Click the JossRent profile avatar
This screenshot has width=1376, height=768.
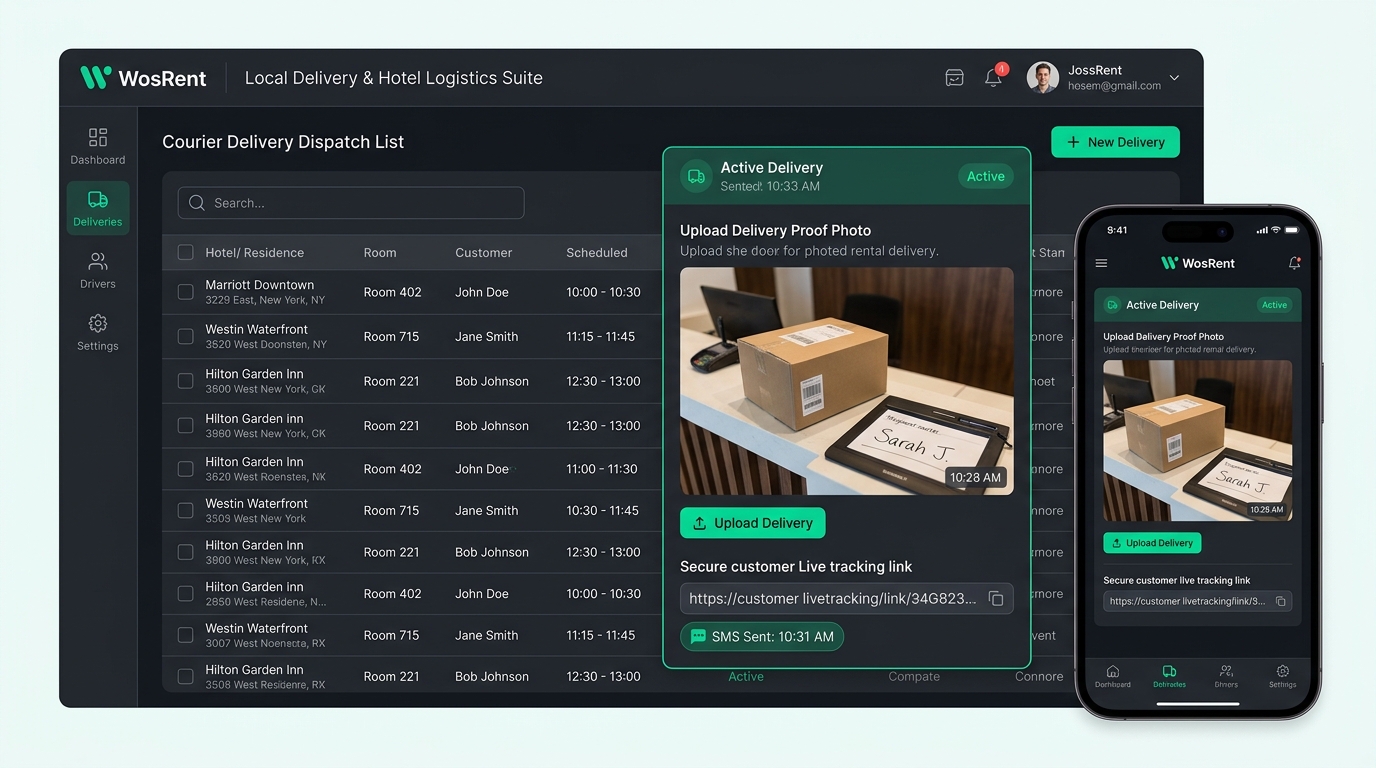click(1042, 78)
